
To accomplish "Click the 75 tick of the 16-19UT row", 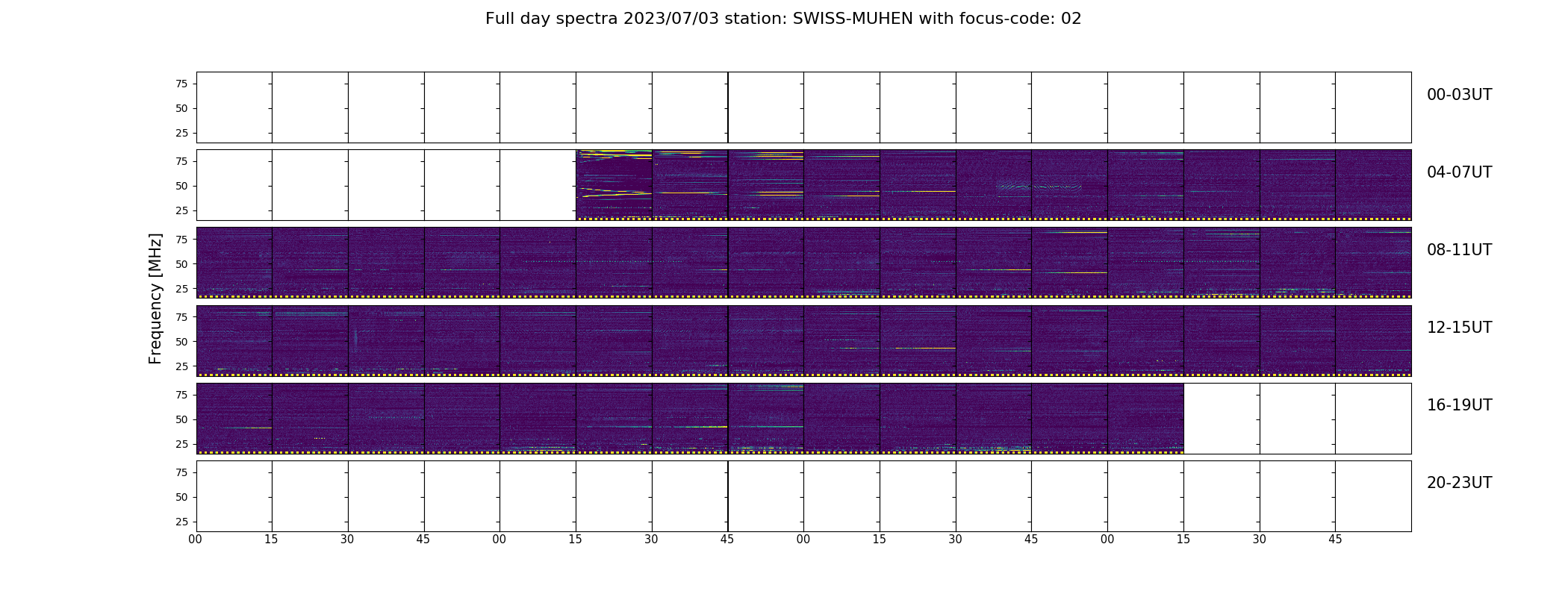I will (x=181, y=394).
